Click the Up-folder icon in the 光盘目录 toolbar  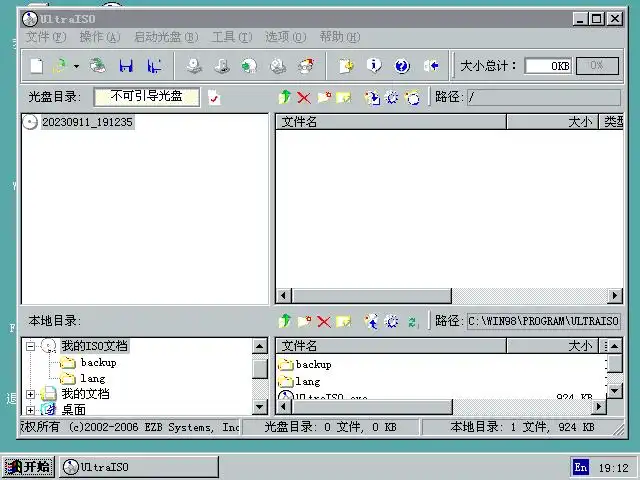coord(285,97)
